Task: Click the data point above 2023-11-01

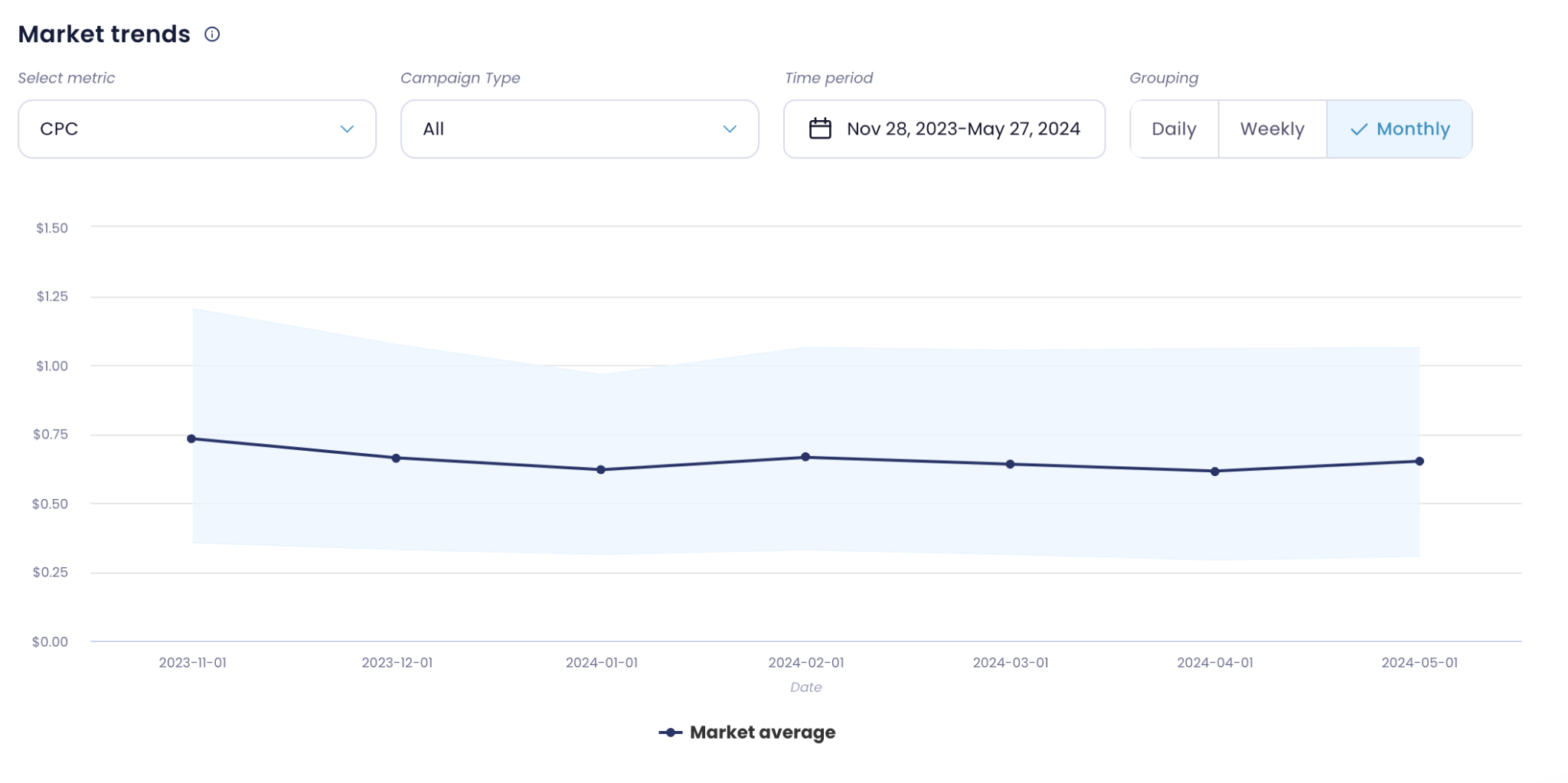Action: pos(191,439)
